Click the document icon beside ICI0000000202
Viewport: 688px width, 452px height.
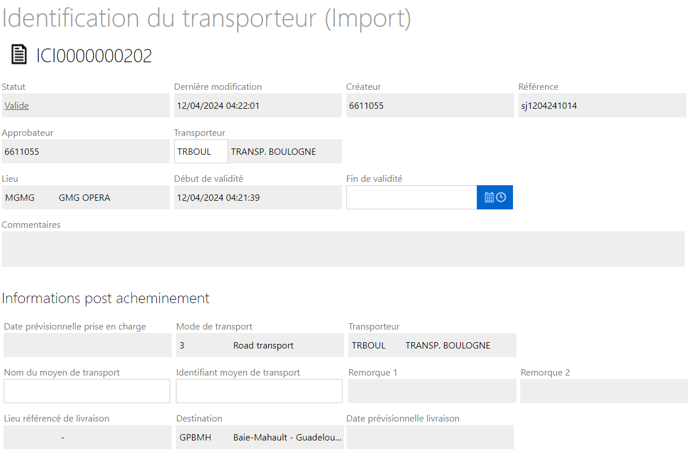(x=19, y=55)
